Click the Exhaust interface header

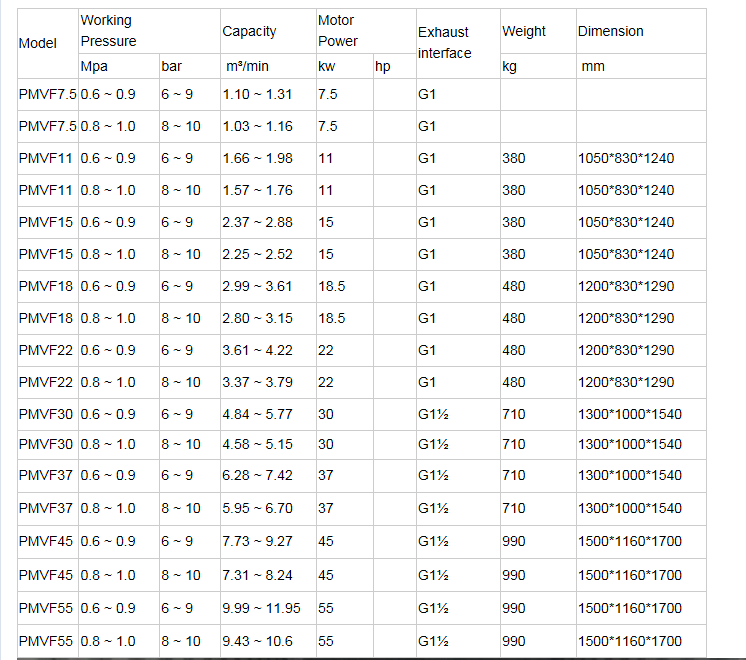444,43
